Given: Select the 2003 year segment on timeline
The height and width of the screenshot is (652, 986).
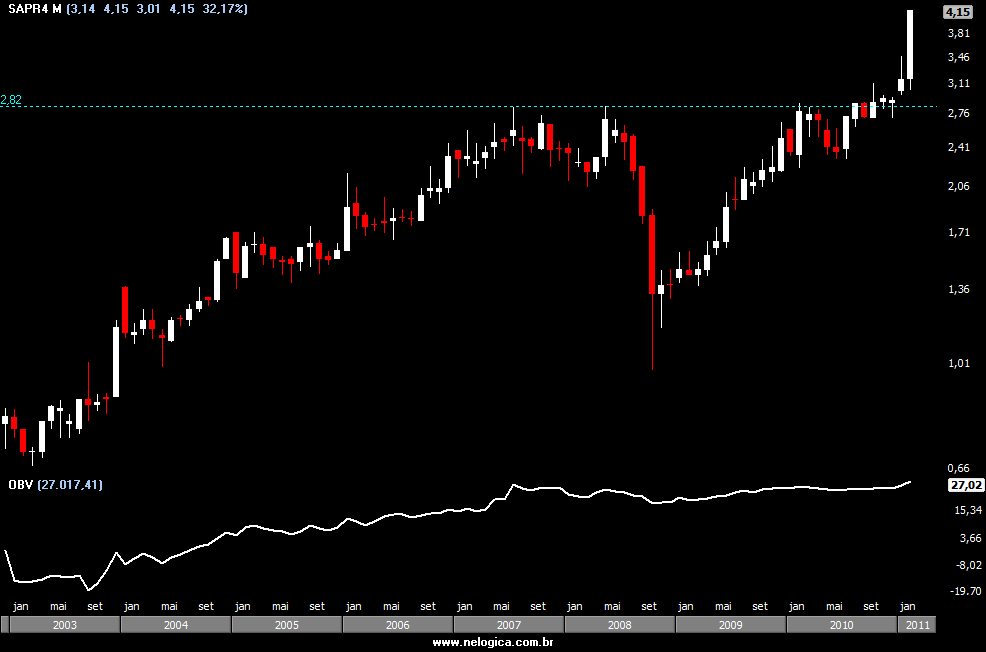Looking at the screenshot, I should [65, 625].
